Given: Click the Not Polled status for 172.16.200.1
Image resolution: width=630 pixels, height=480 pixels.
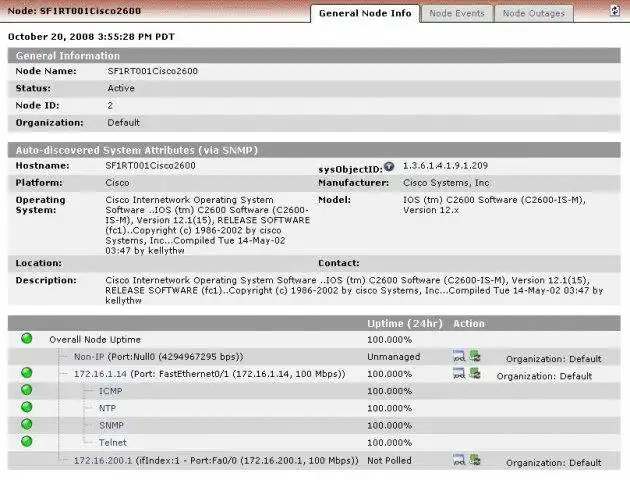Looking at the screenshot, I should coord(389,461).
